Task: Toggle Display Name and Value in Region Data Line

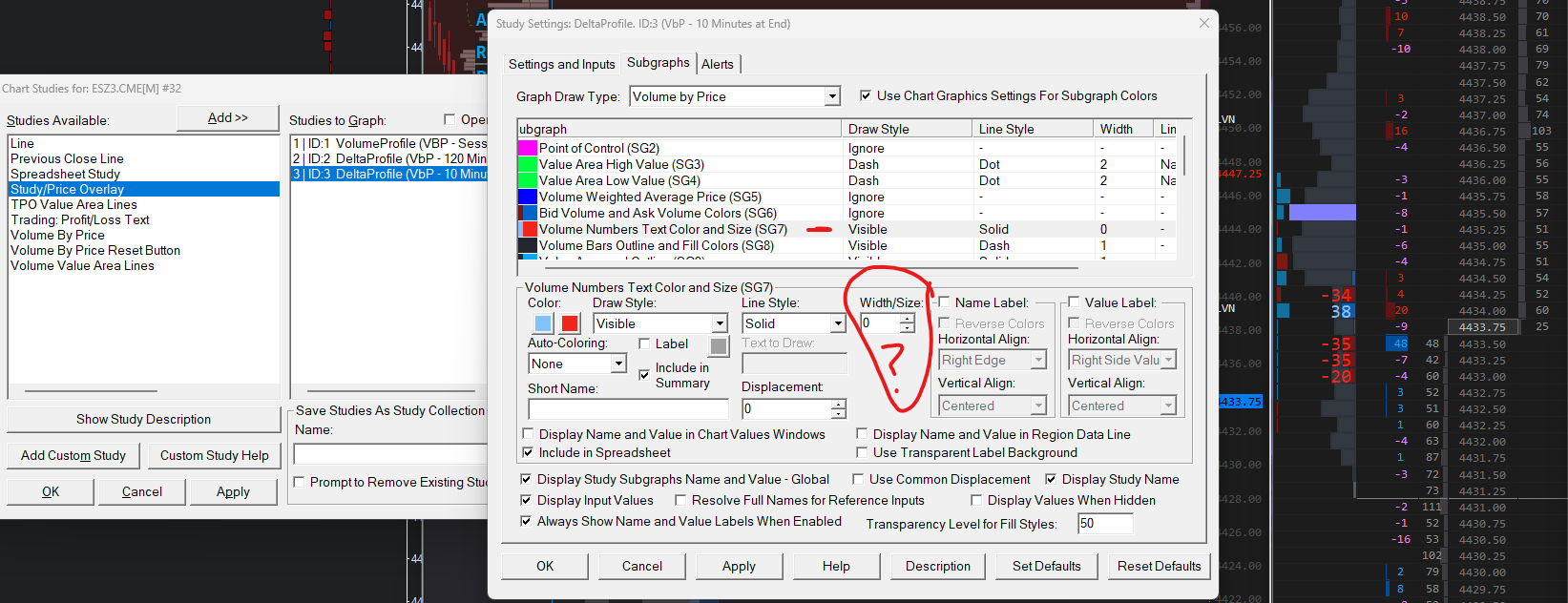Action: (862, 434)
